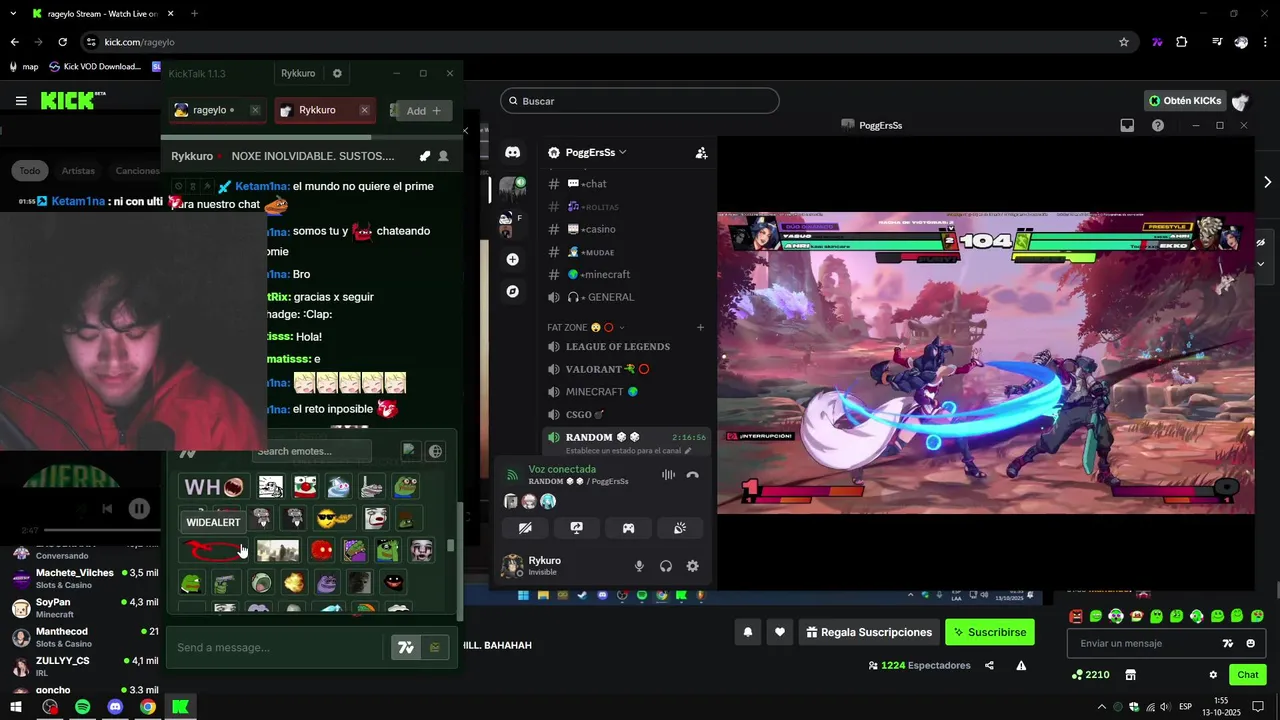Pause the music player
Viewport: 1280px width, 720px height.
[139, 508]
